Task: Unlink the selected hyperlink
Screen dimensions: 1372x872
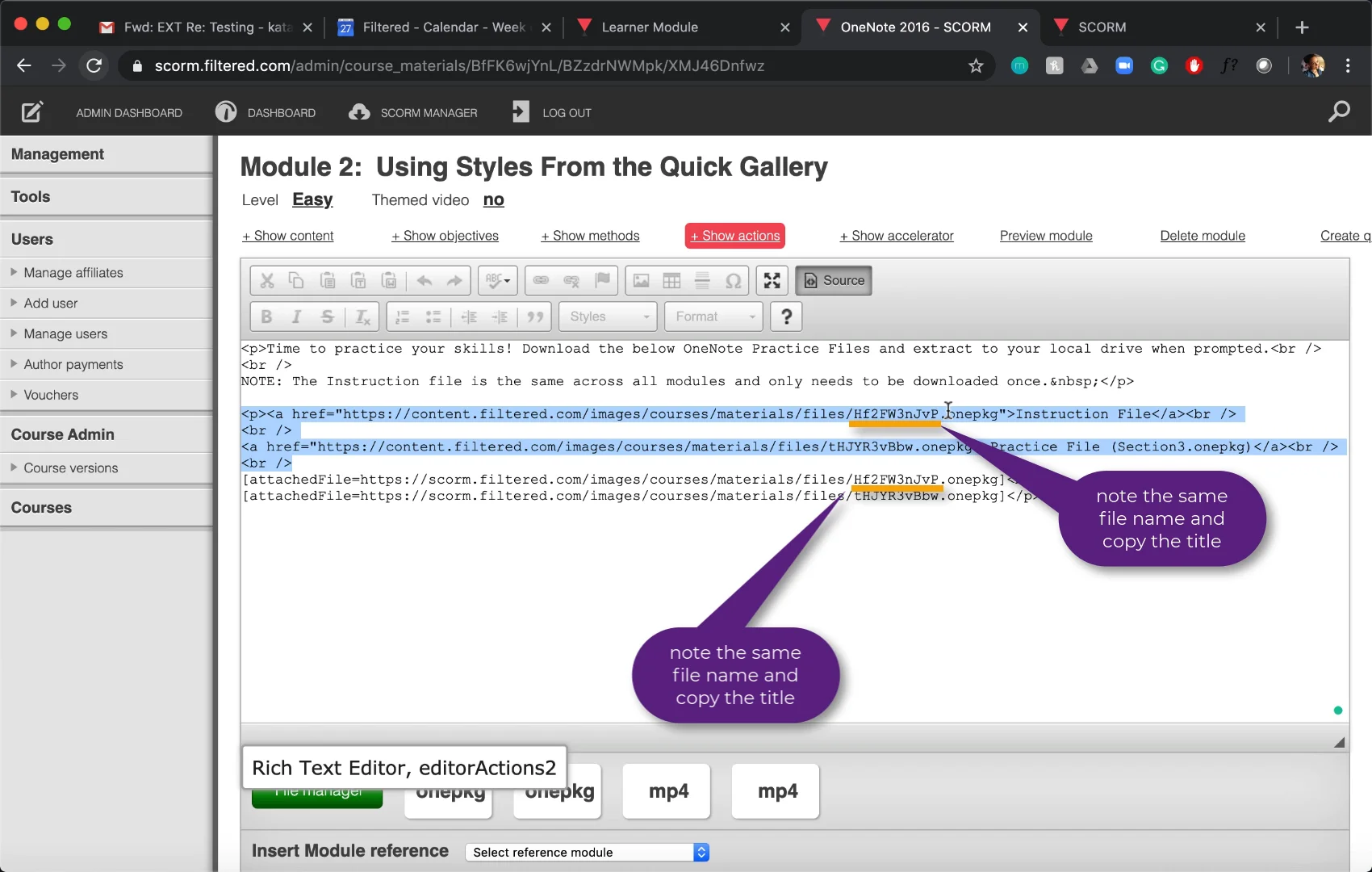Action: pyautogui.click(x=571, y=280)
